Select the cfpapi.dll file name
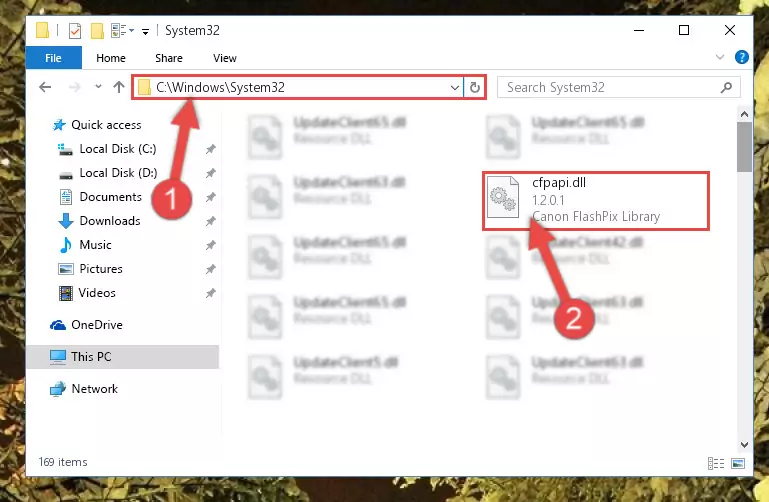769x502 pixels. coord(559,183)
